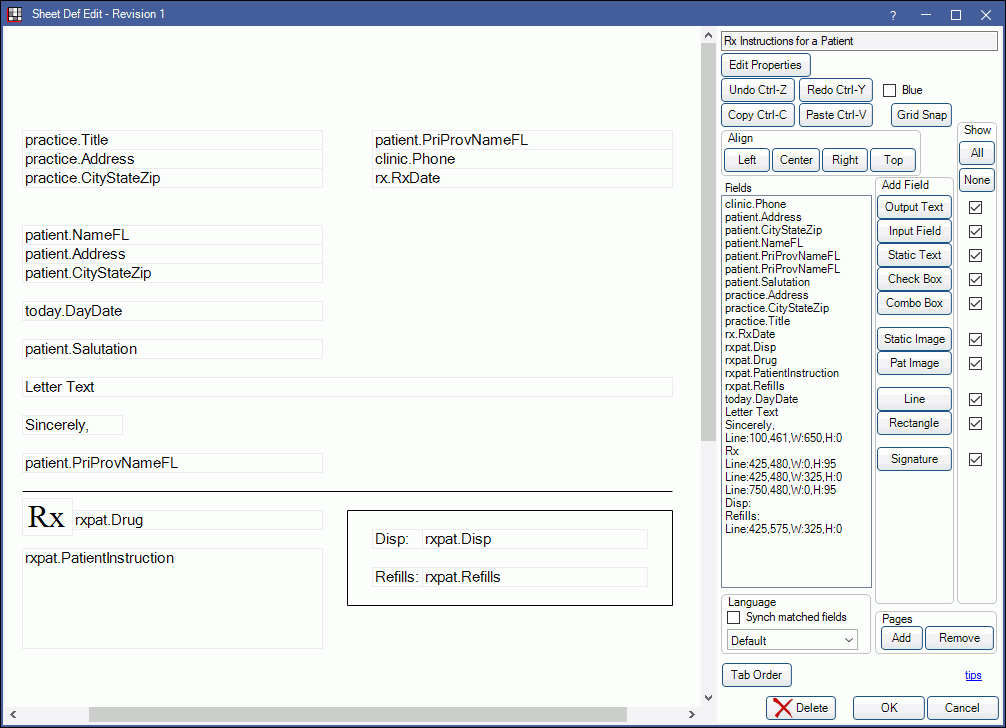This screenshot has width=1006, height=728.
Task: Click the app icon in title bar
Action: 15,15
